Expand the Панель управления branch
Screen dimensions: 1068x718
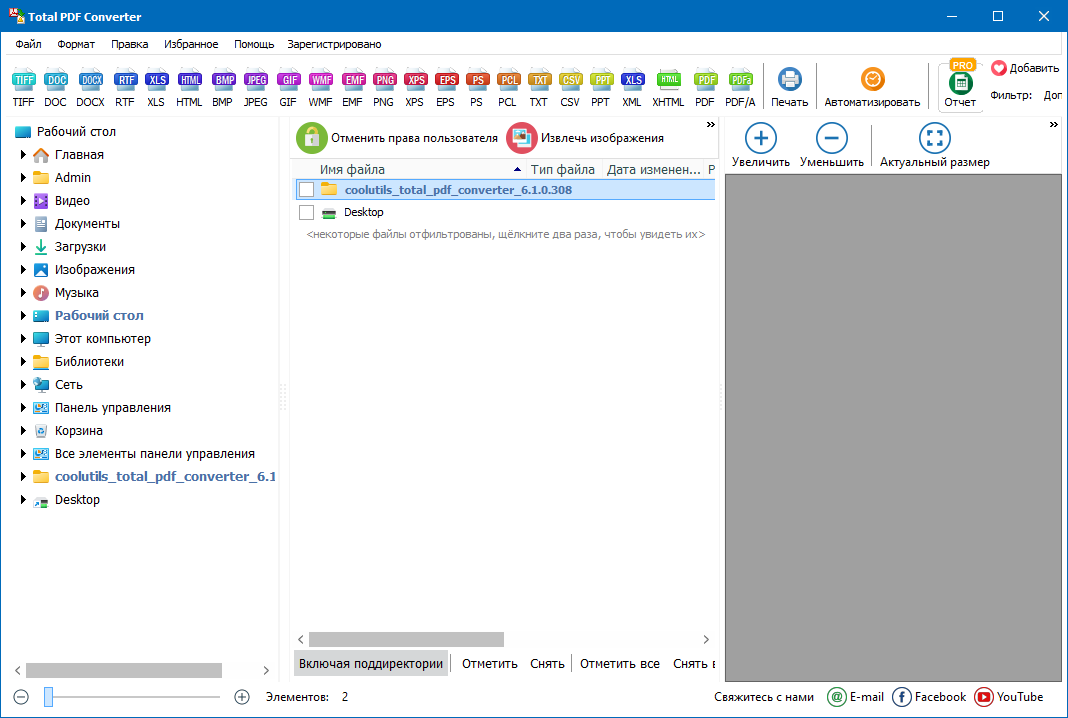pyautogui.click(x=24, y=407)
